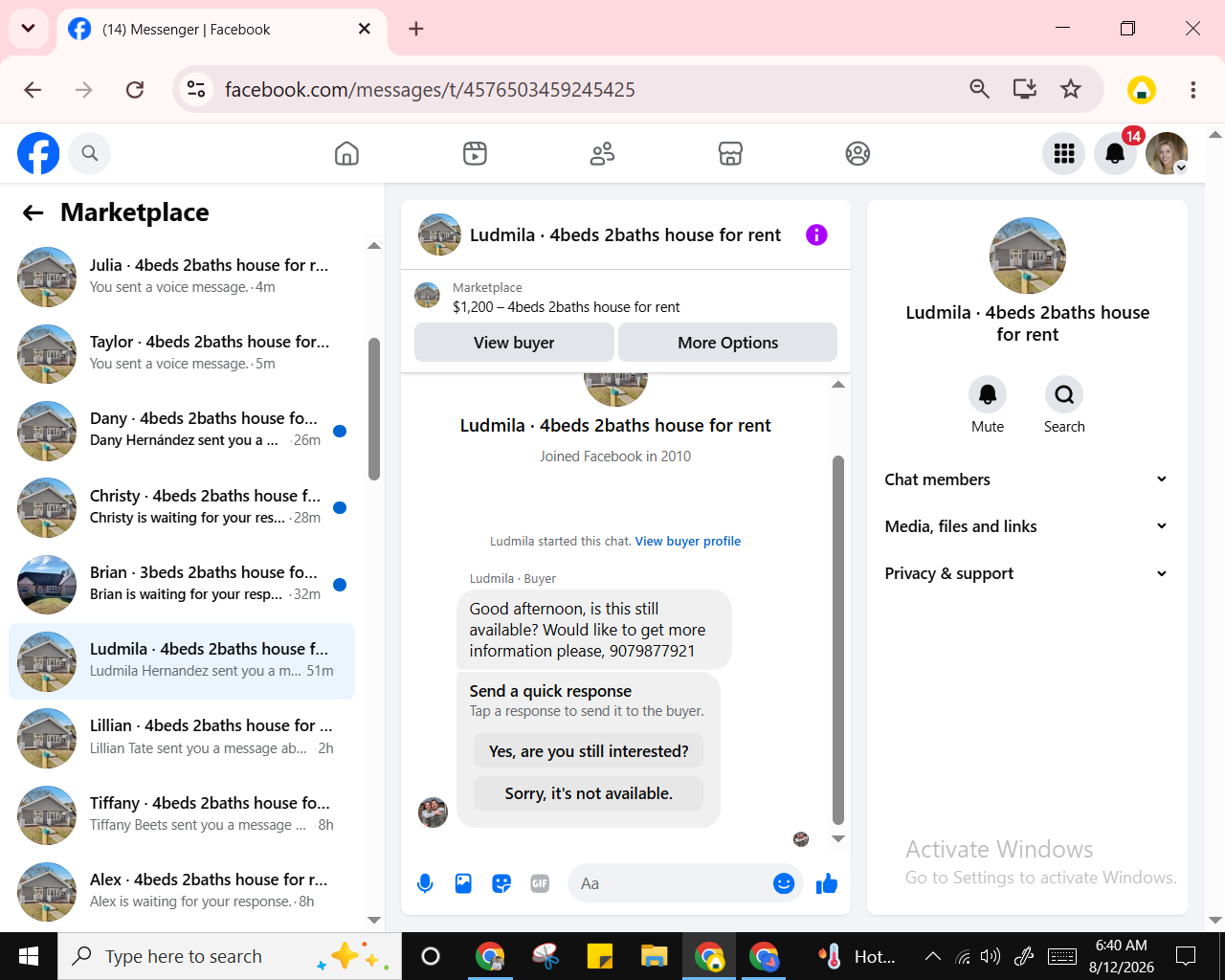Click the chat messages scrollbar thumb
Viewport: 1225px width, 980px height.
pos(838,640)
